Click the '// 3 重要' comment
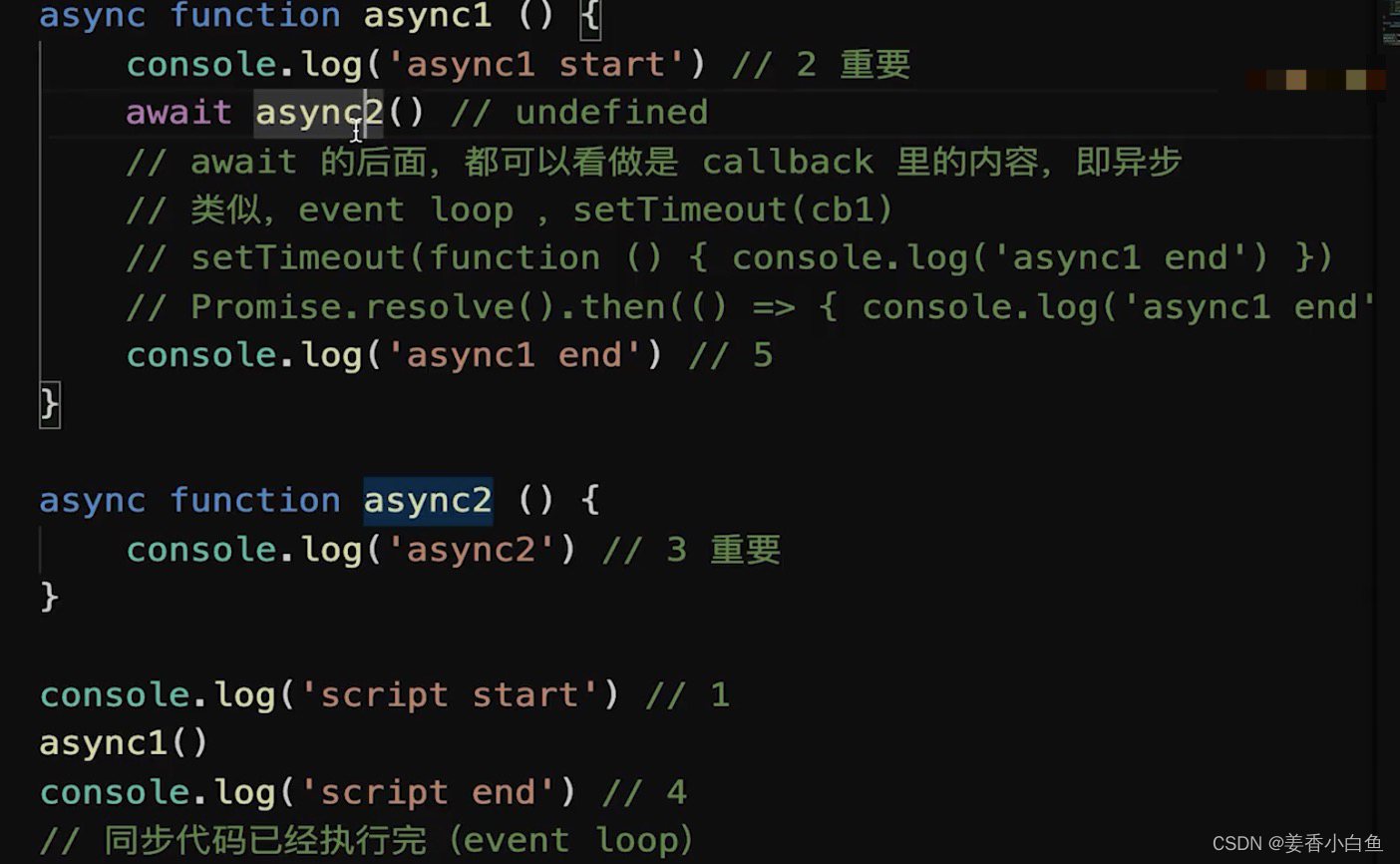 [691, 550]
